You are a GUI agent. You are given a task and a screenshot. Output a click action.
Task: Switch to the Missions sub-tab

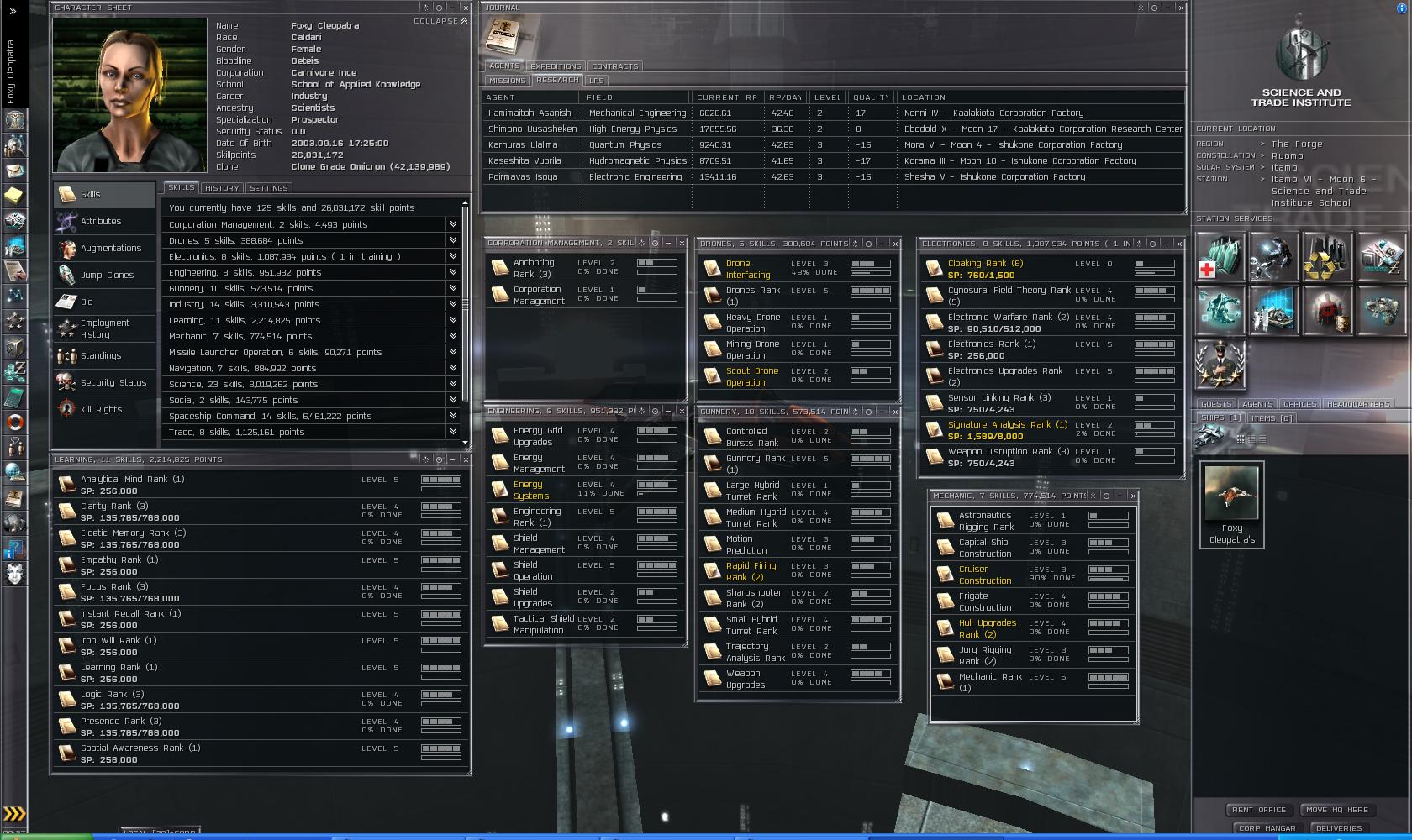pos(508,81)
